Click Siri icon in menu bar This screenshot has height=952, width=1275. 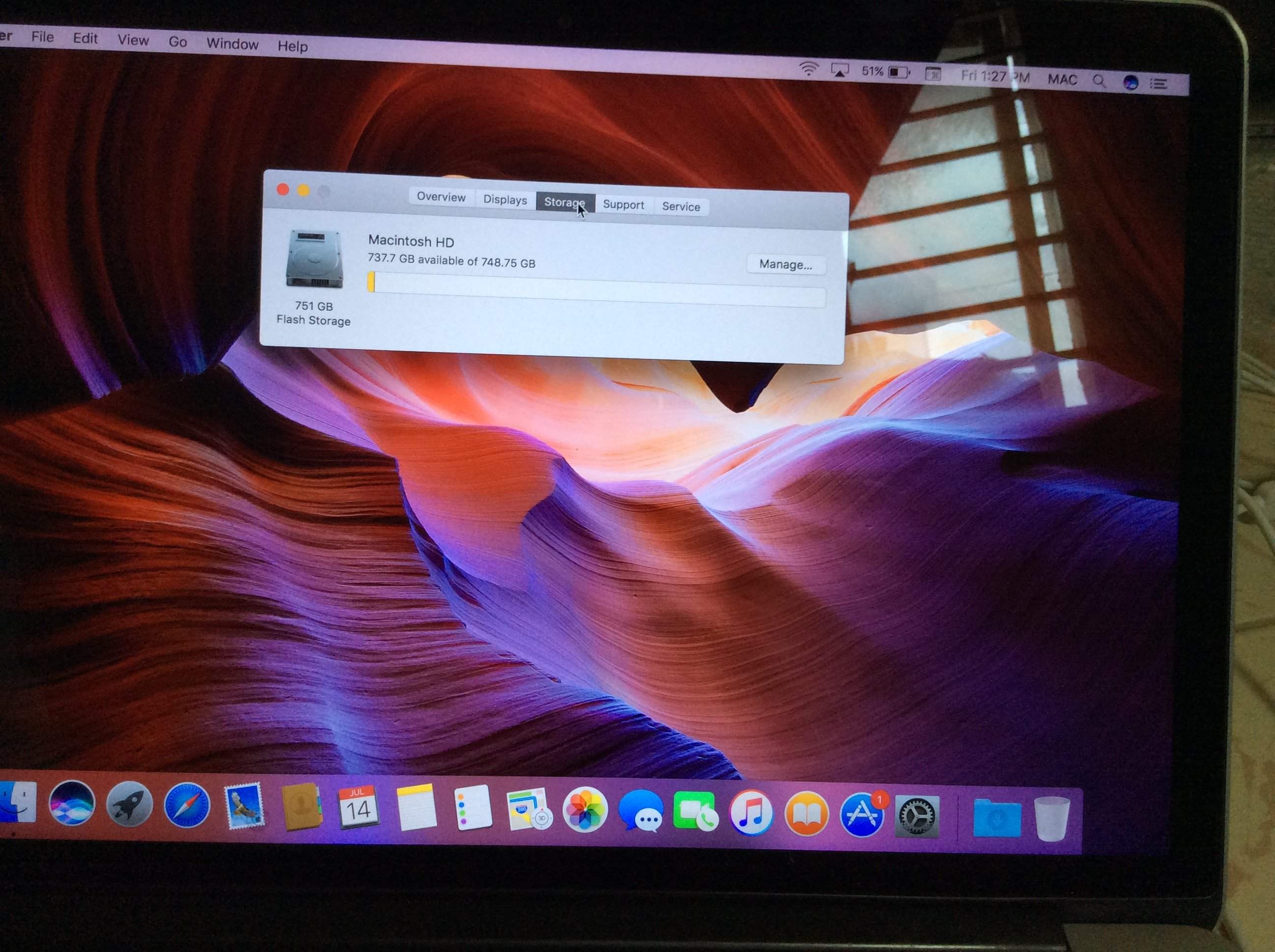pyautogui.click(x=1130, y=83)
